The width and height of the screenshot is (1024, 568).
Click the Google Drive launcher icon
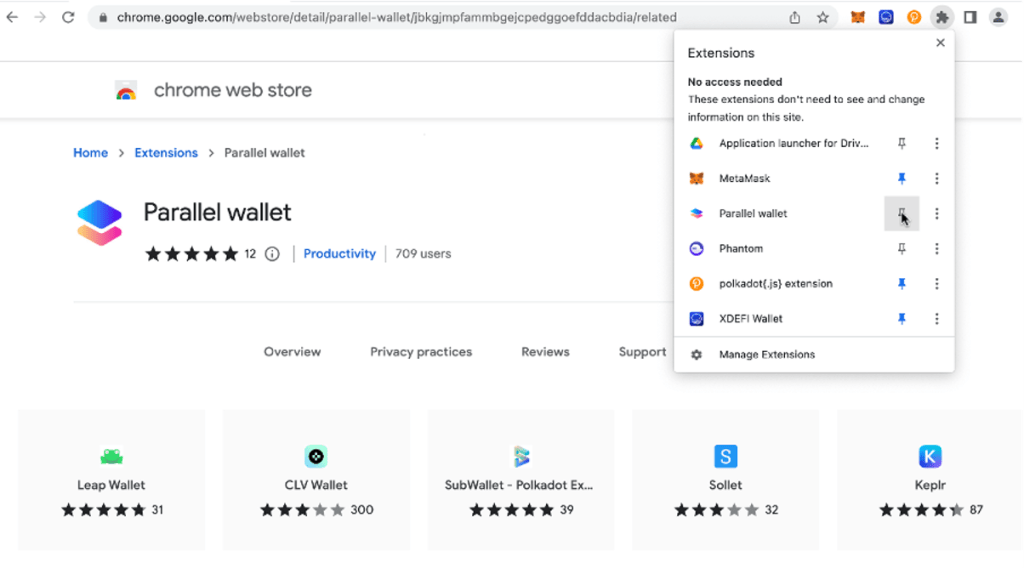click(696, 143)
